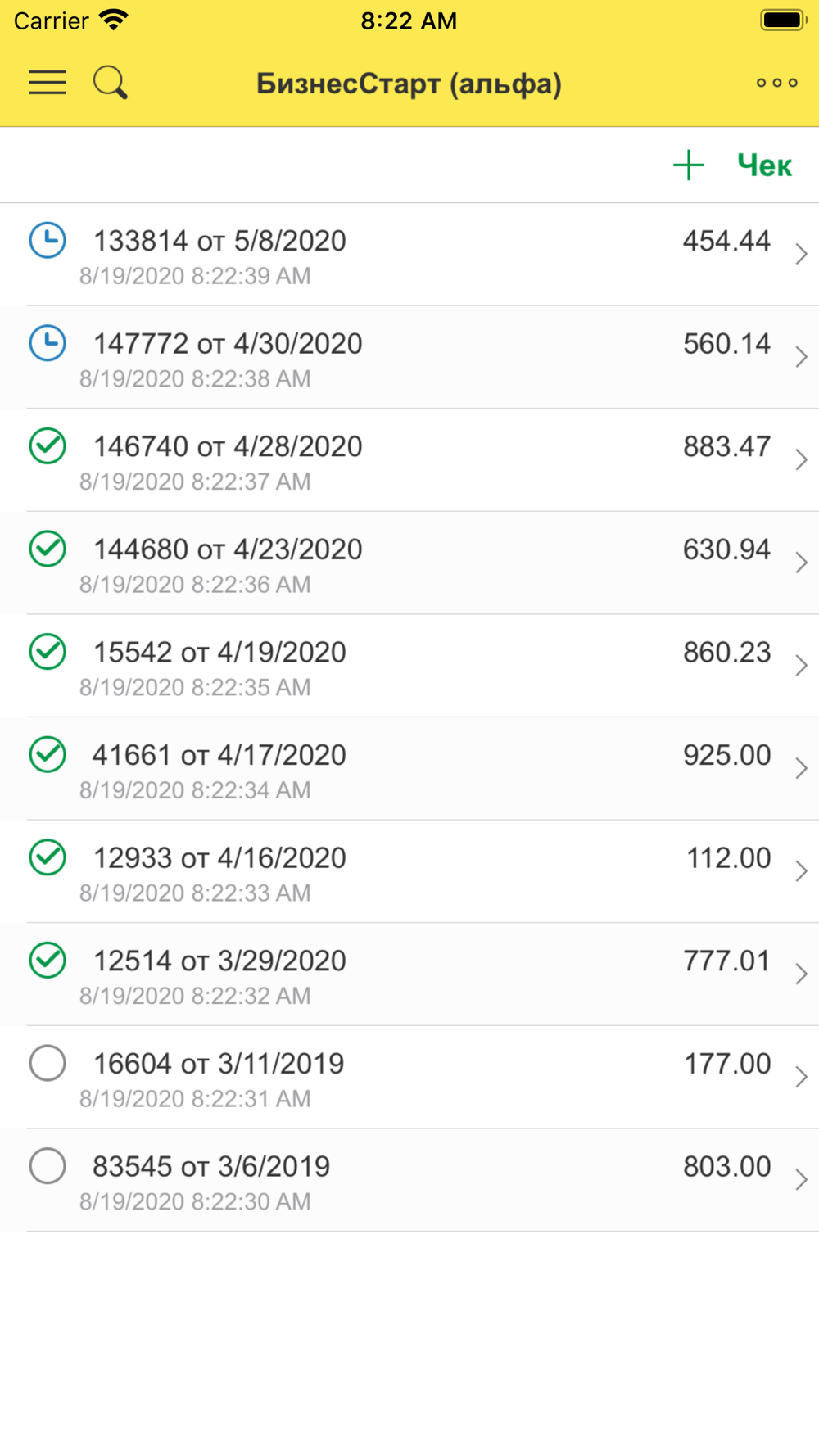The width and height of the screenshot is (819, 1456).
Task: Click the clock icon for receipt 147772
Action: click(48, 344)
